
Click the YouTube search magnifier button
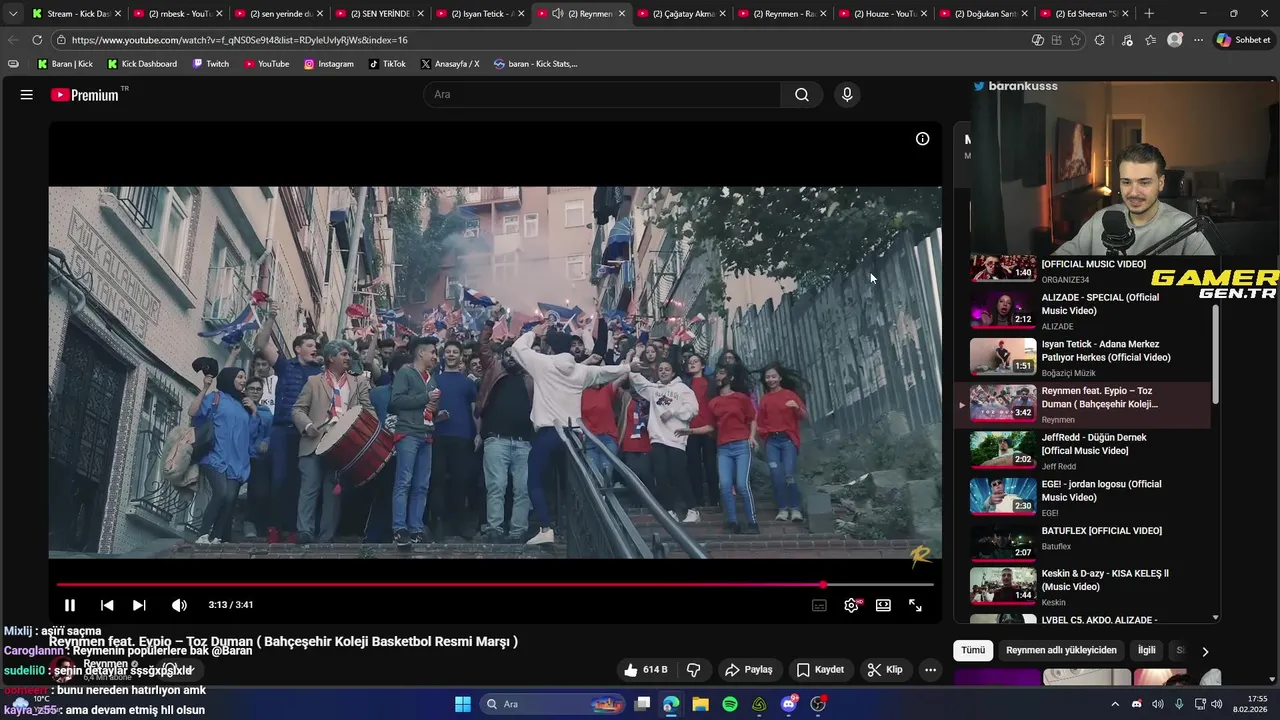[x=802, y=95]
